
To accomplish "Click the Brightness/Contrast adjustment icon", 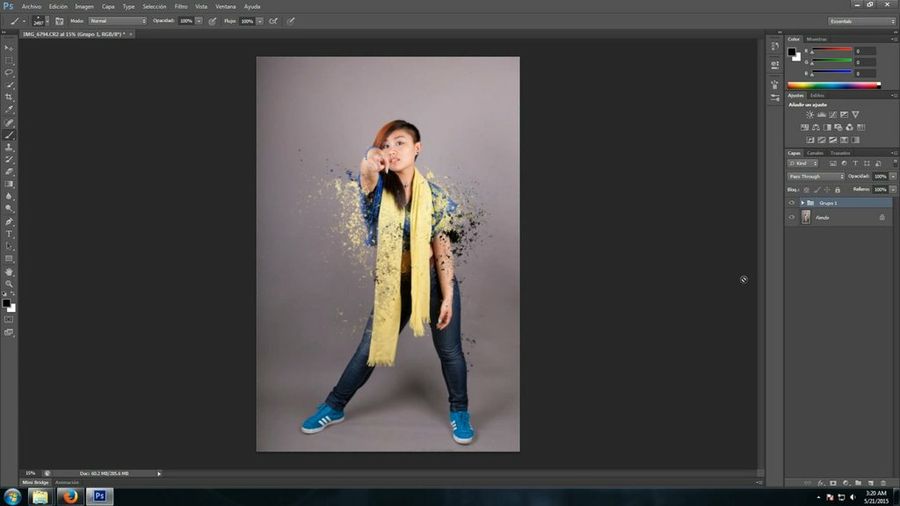I will click(810, 115).
